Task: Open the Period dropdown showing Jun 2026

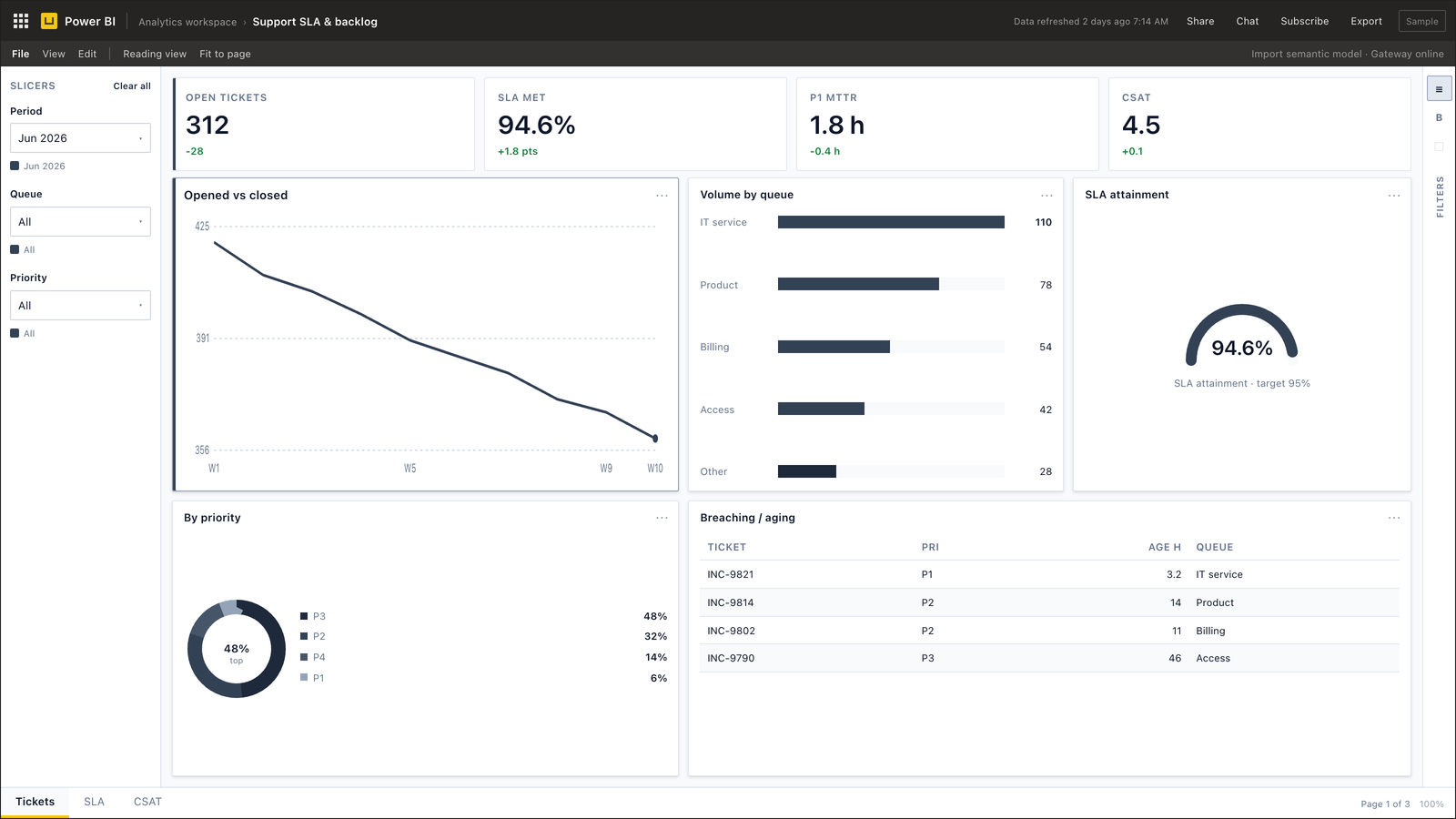Action: pyautogui.click(x=80, y=138)
